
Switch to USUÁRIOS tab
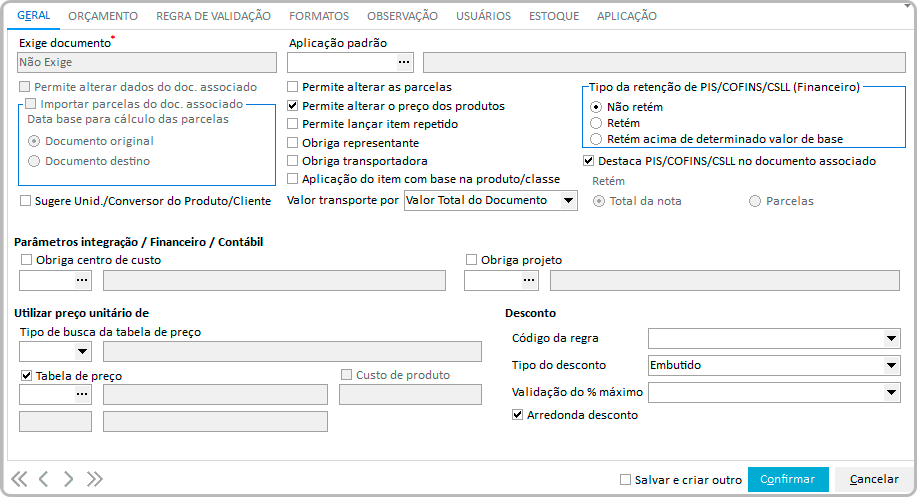pyautogui.click(x=484, y=16)
